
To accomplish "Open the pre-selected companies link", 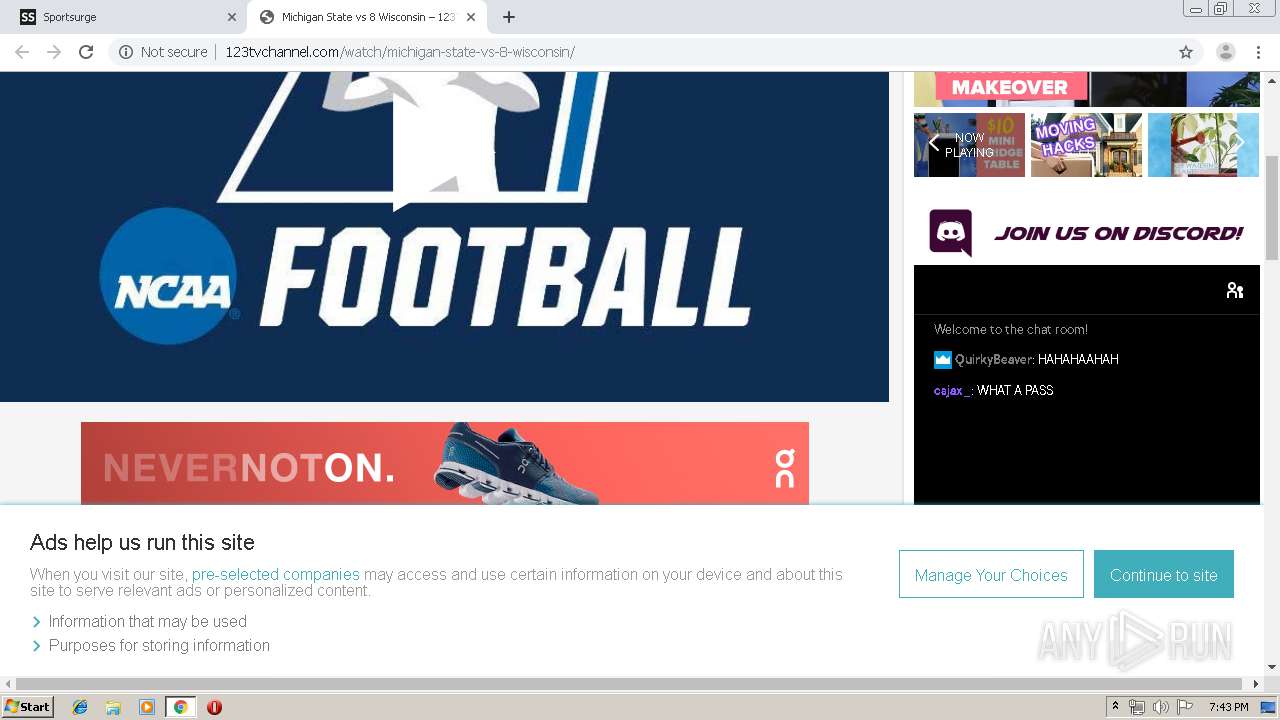I will (276, 574).
